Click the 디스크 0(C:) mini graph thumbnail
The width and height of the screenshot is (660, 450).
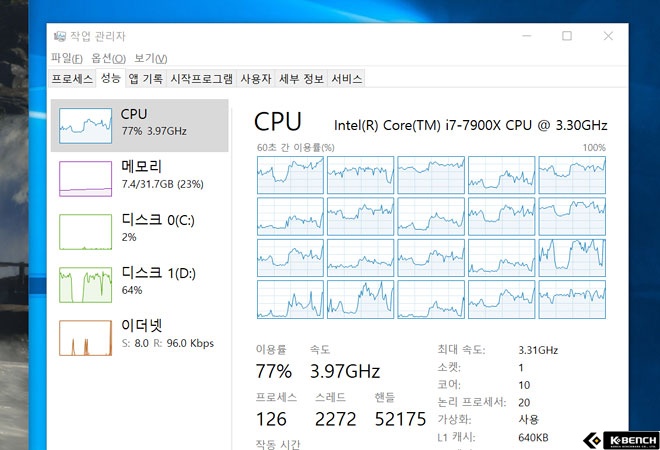85,232
